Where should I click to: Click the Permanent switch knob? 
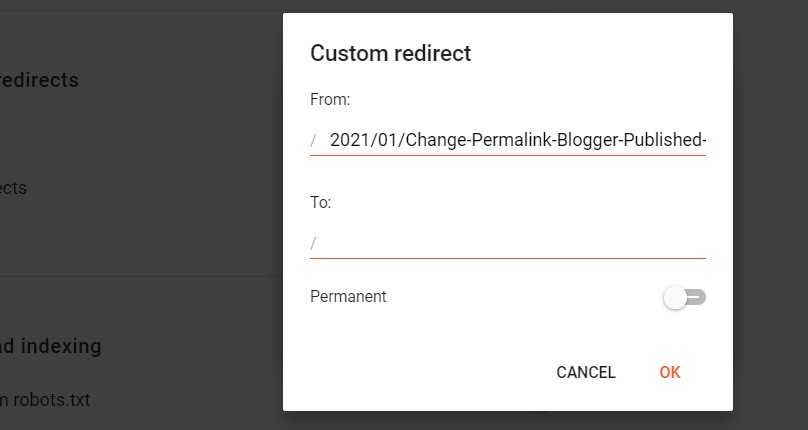pos(676,297)
